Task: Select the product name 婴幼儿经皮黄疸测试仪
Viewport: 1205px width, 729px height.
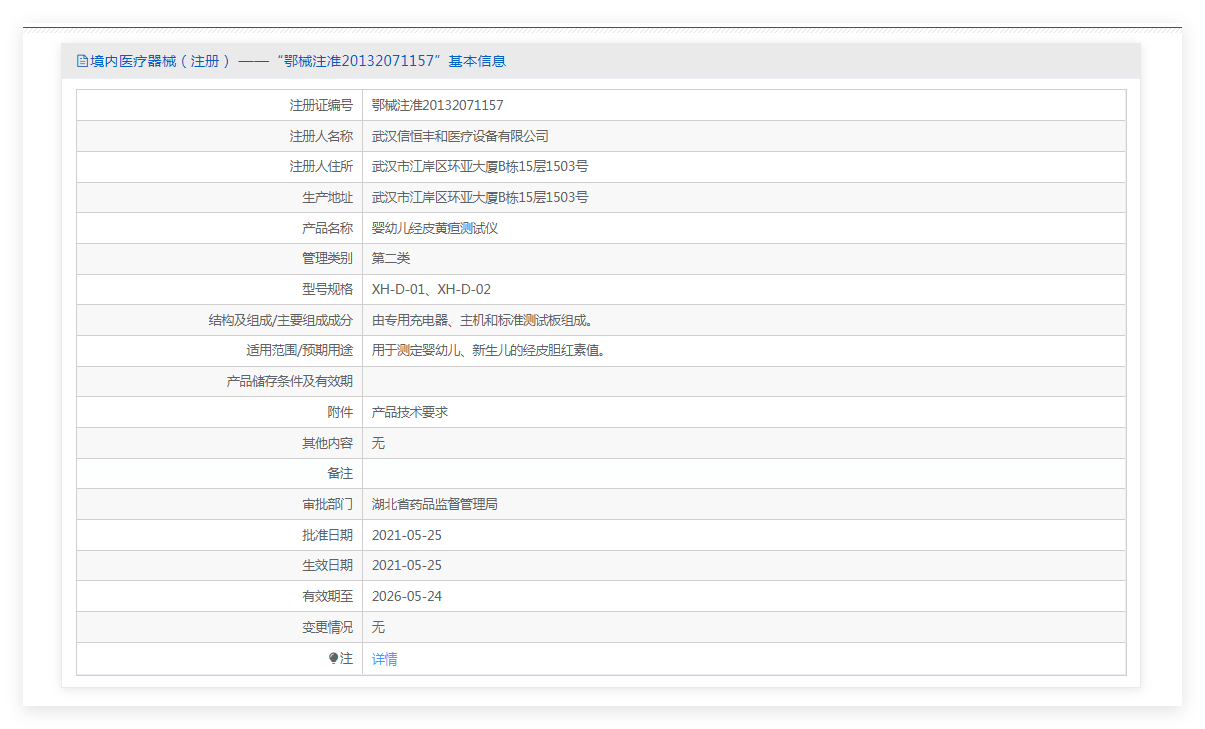Action: click(x=435, y=228)
